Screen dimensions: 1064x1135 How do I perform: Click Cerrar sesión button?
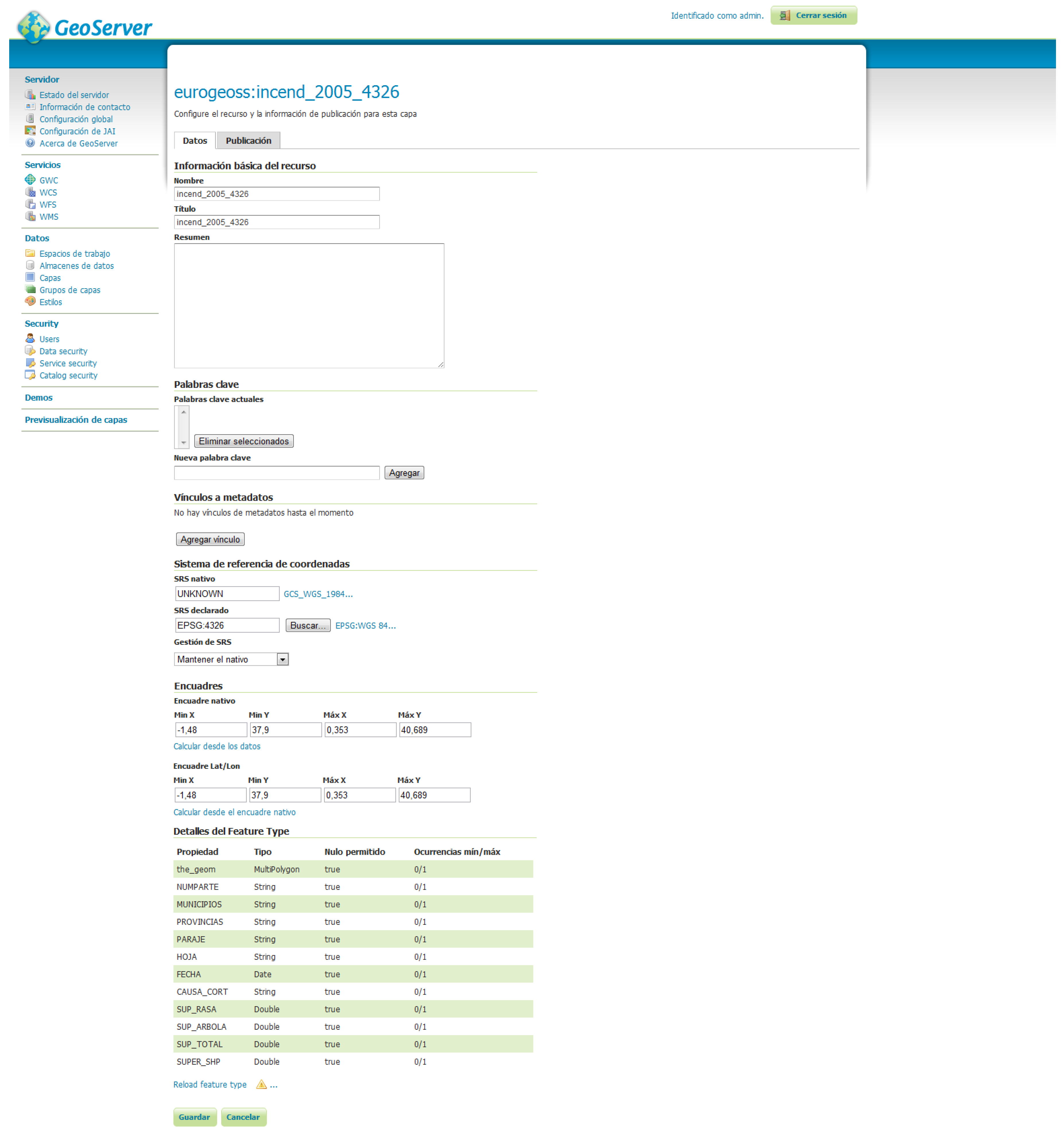(813, 15)
